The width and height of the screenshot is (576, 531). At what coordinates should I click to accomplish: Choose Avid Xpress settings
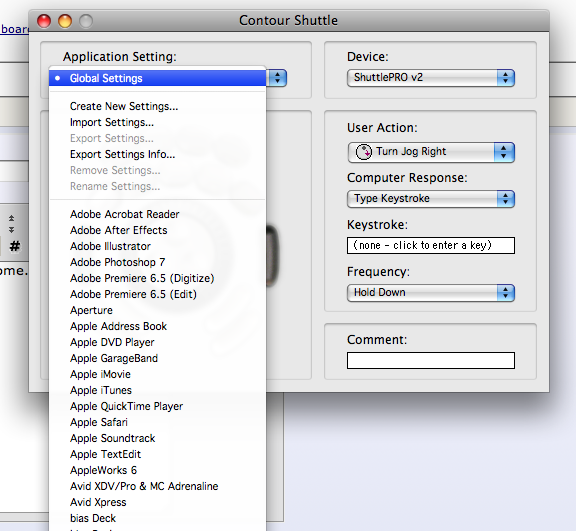pos(157,502)
